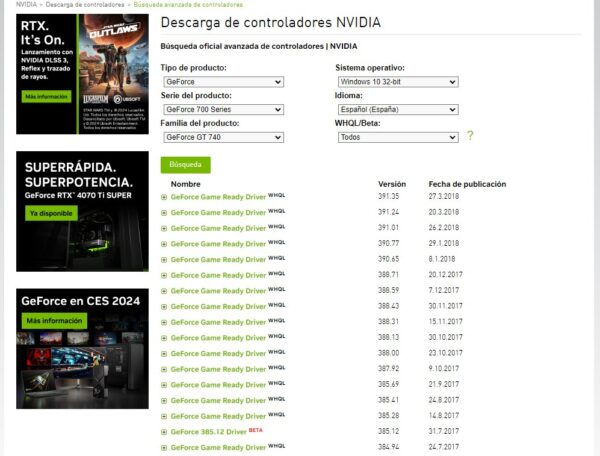Click the date 31.7.2017
This screenshot has width=600, height=456.
pyautogui.click(x=443, y=432)
